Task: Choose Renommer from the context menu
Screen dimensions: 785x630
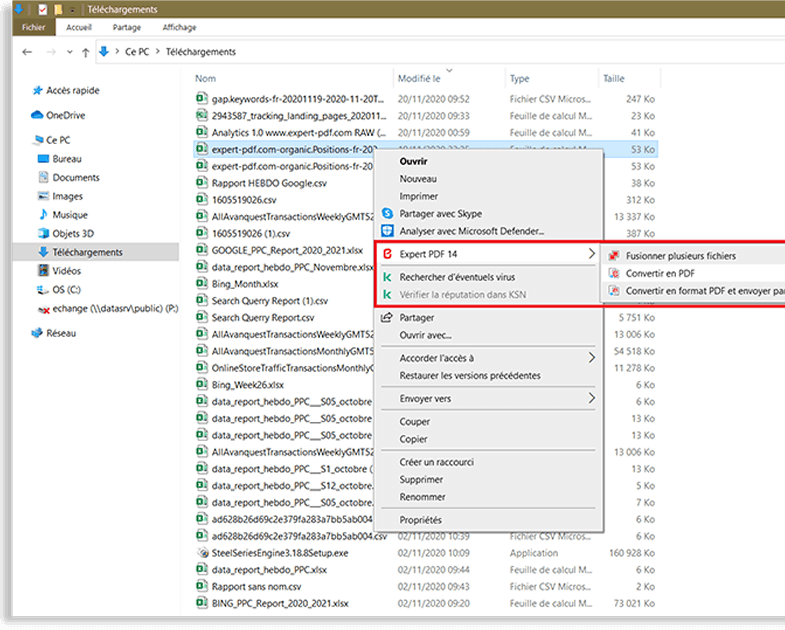Action: (423, 497)
